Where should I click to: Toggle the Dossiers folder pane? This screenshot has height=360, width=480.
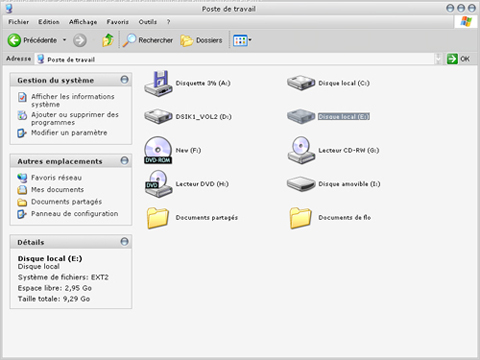click(201, 40)
